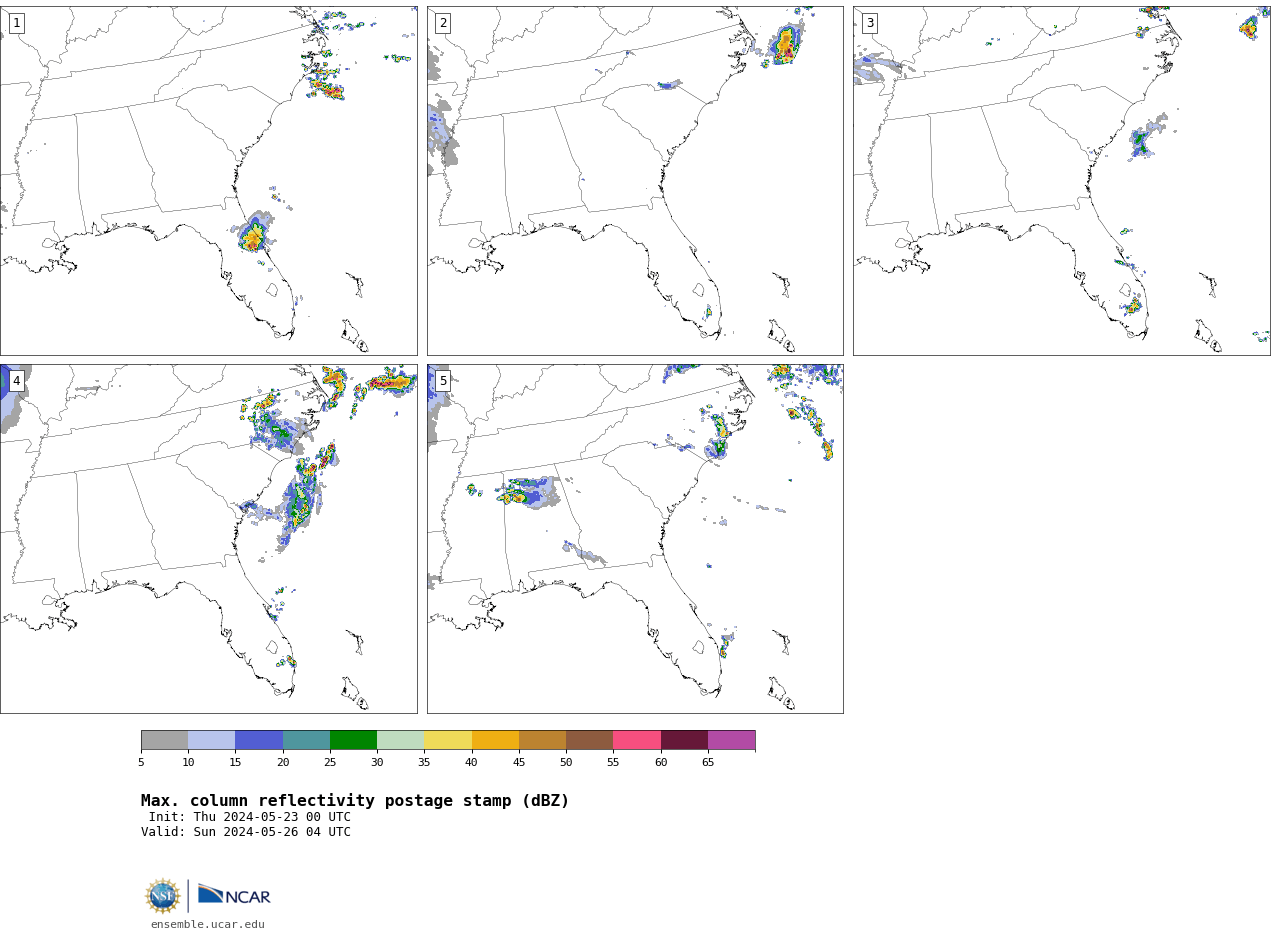This screenshot has height=936, width=1280.
Task: Click the colorbar tick label 35
Action: point(424,763)
